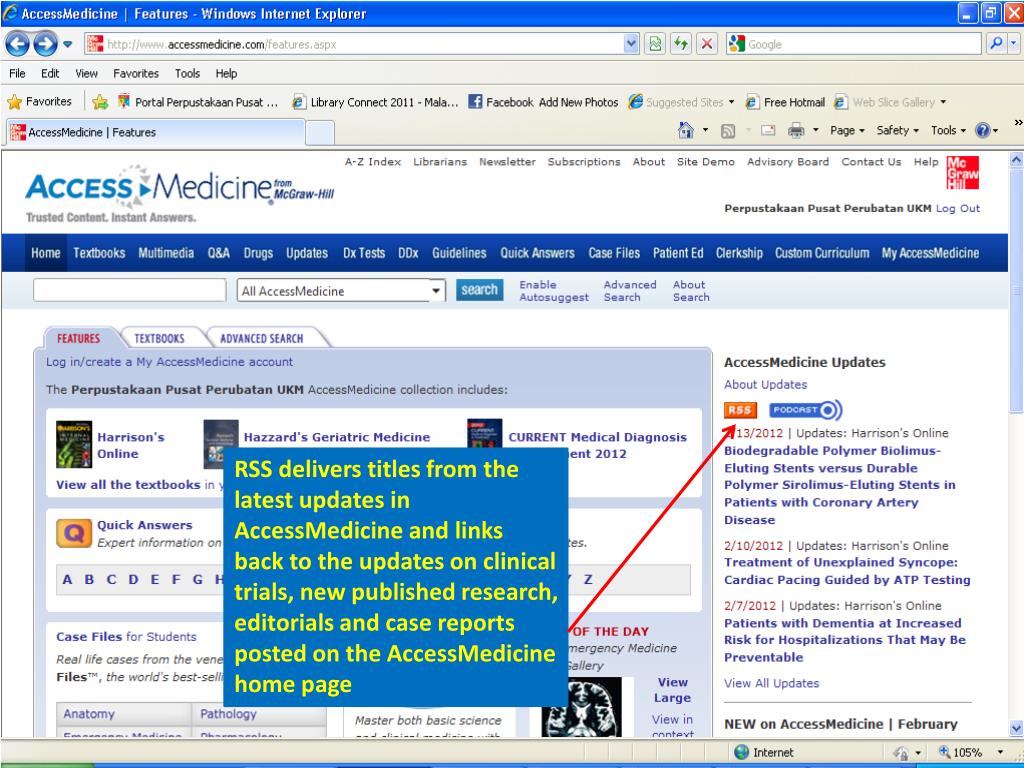
Task: Click the empty new tab button
Action: coord(320,133)
